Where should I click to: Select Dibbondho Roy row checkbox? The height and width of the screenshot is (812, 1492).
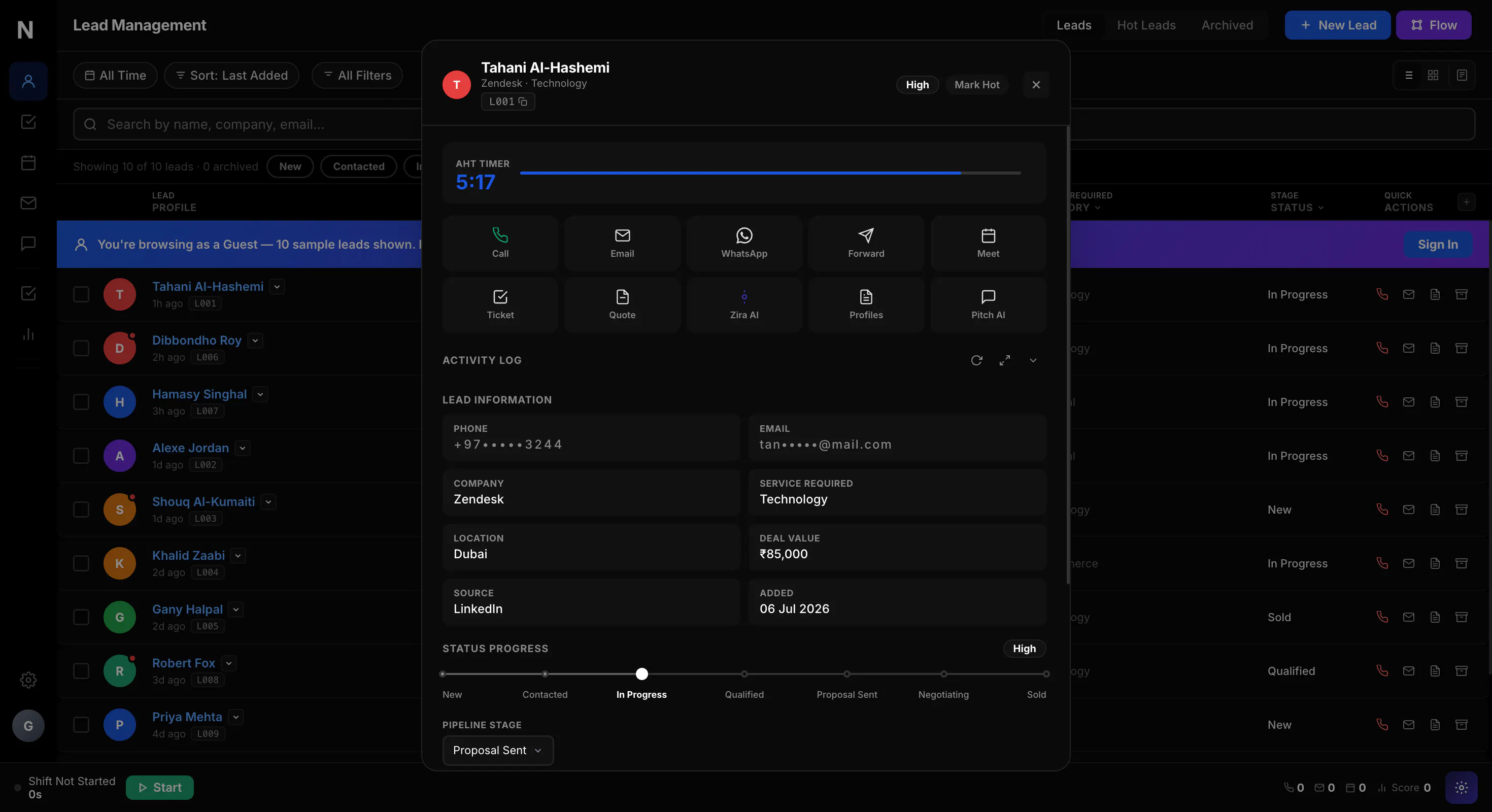(x=81, y=348)
